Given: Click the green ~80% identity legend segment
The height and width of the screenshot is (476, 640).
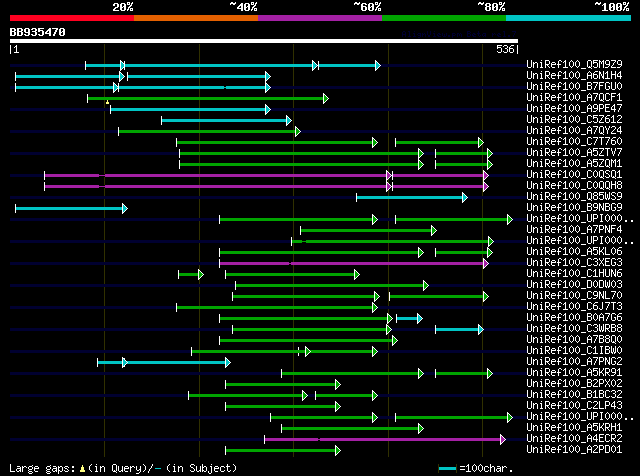Looking at the screenshot, I should click(444, 18).
